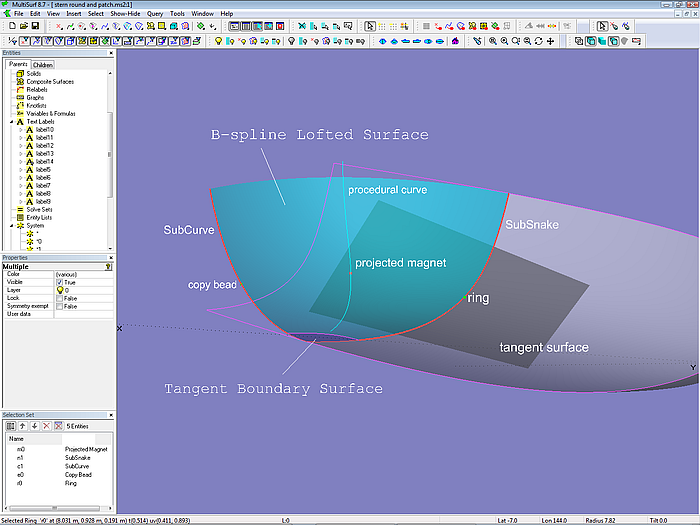The image size is (700, 525).
Task: Expand the label10 tree item
Action: 20,129
